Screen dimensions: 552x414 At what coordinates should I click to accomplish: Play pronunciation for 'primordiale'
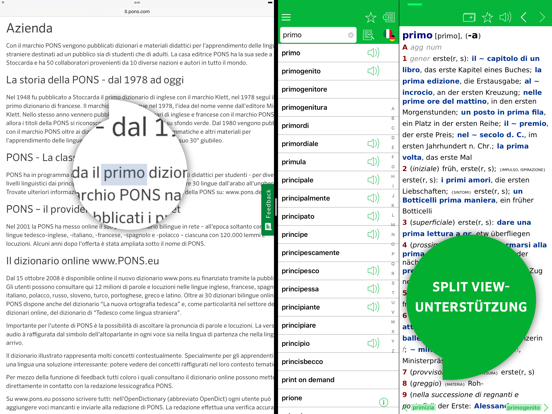tap(373, 144)
